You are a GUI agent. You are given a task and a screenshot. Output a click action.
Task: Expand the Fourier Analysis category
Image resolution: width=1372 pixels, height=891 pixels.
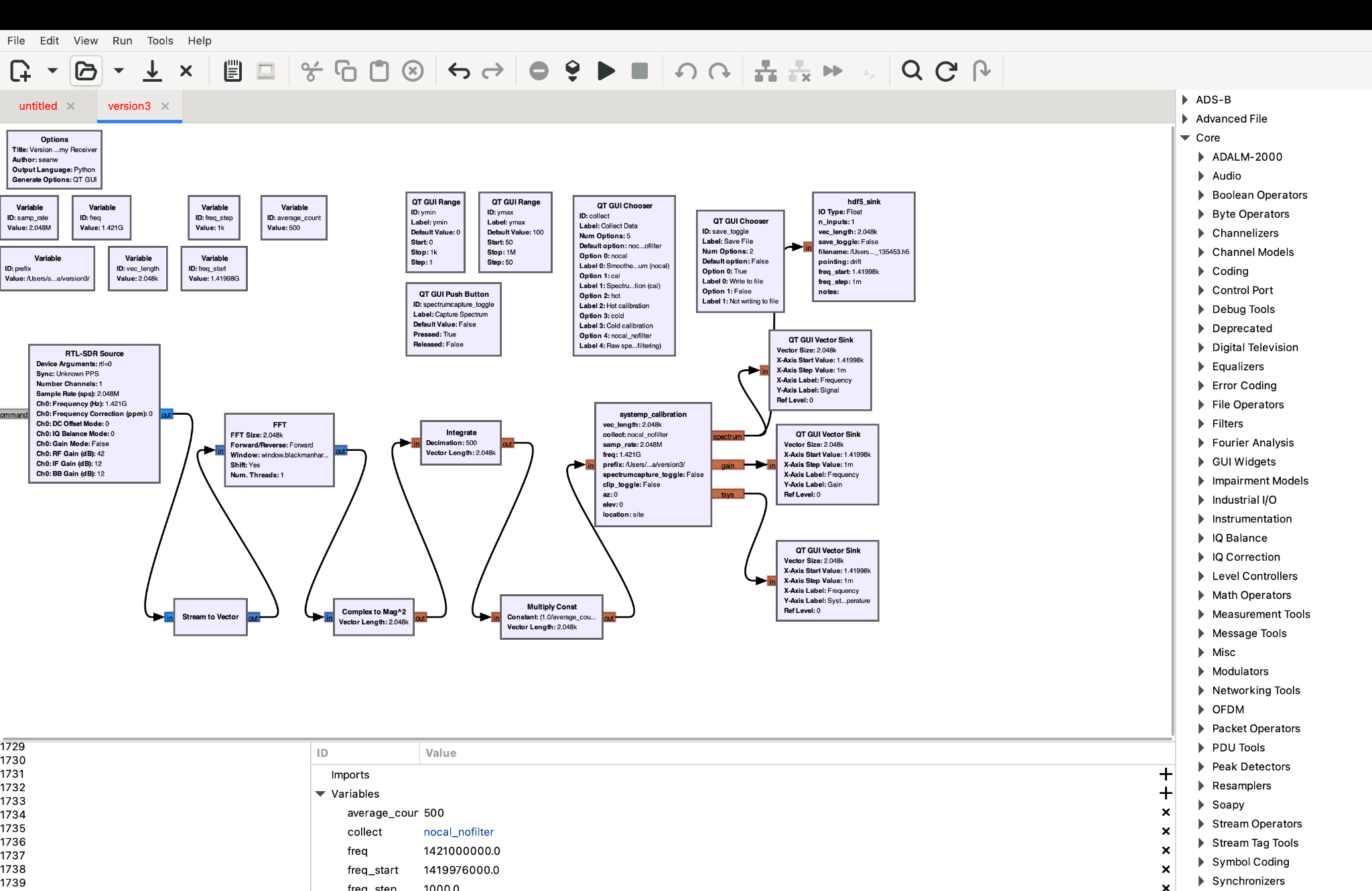(x=1201, y=443)
